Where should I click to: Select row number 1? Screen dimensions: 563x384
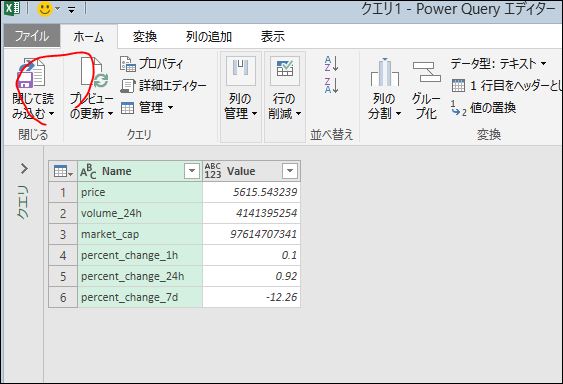coord(63,192)
